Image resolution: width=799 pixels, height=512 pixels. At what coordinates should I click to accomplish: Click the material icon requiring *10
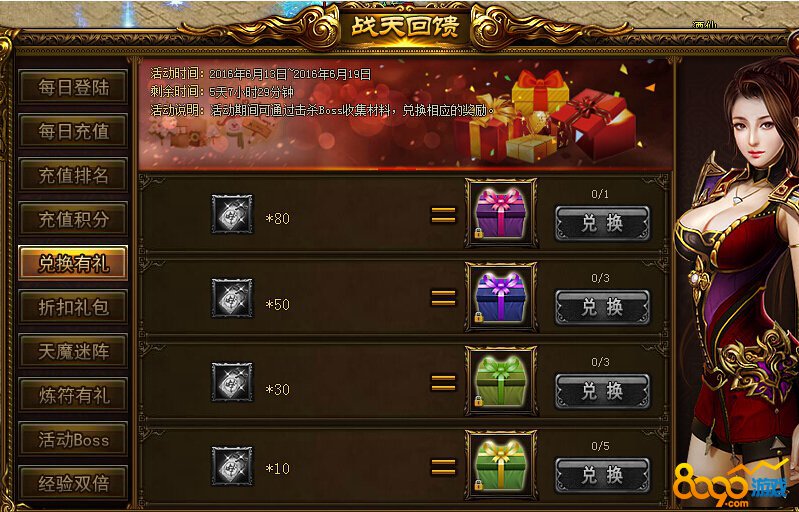[232, 466]
